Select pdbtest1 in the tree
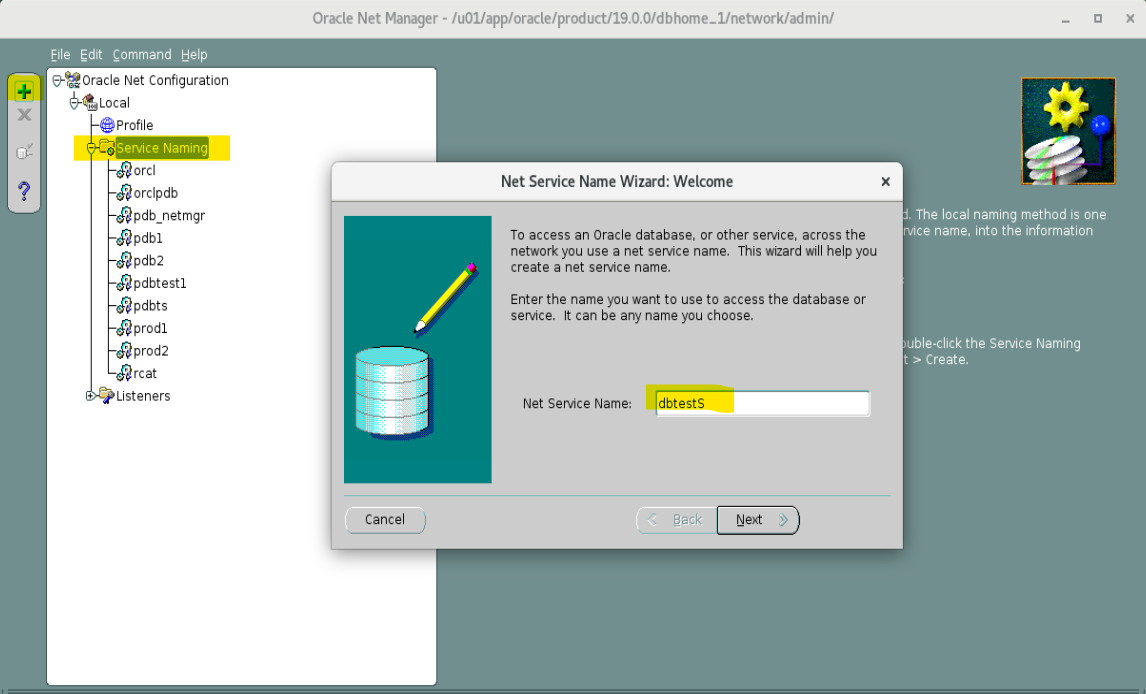This screenshot has height=694, width=1146. (x=160, y=283)
